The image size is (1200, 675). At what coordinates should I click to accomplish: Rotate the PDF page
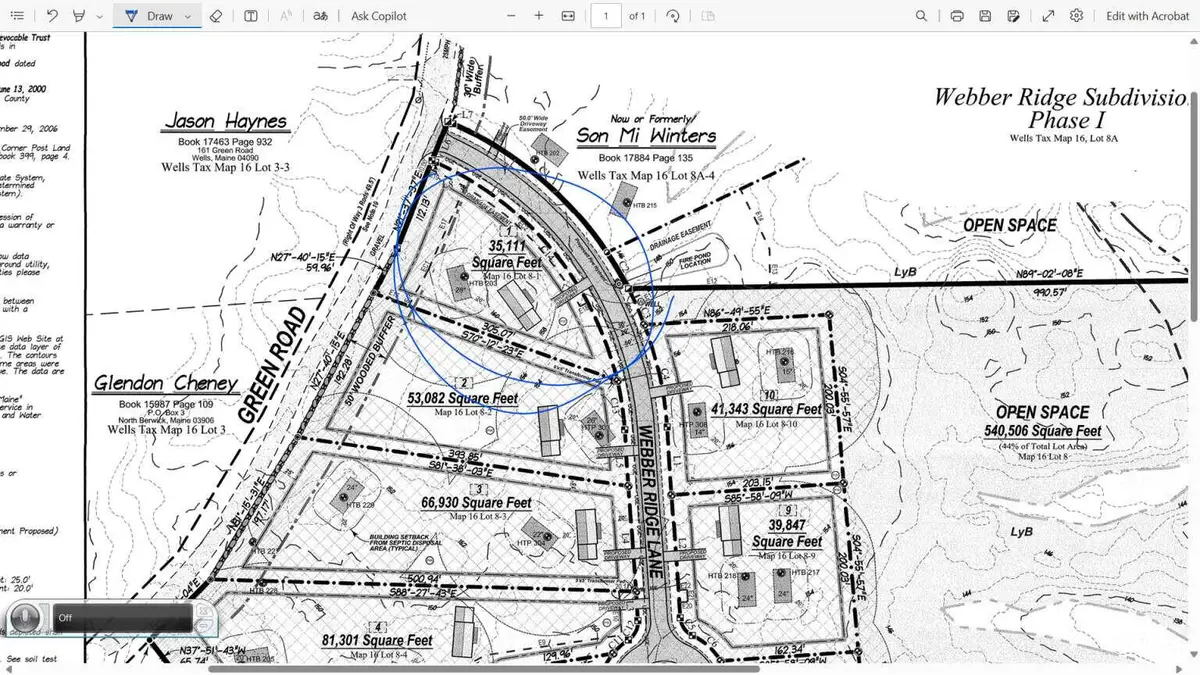[673, 16]
